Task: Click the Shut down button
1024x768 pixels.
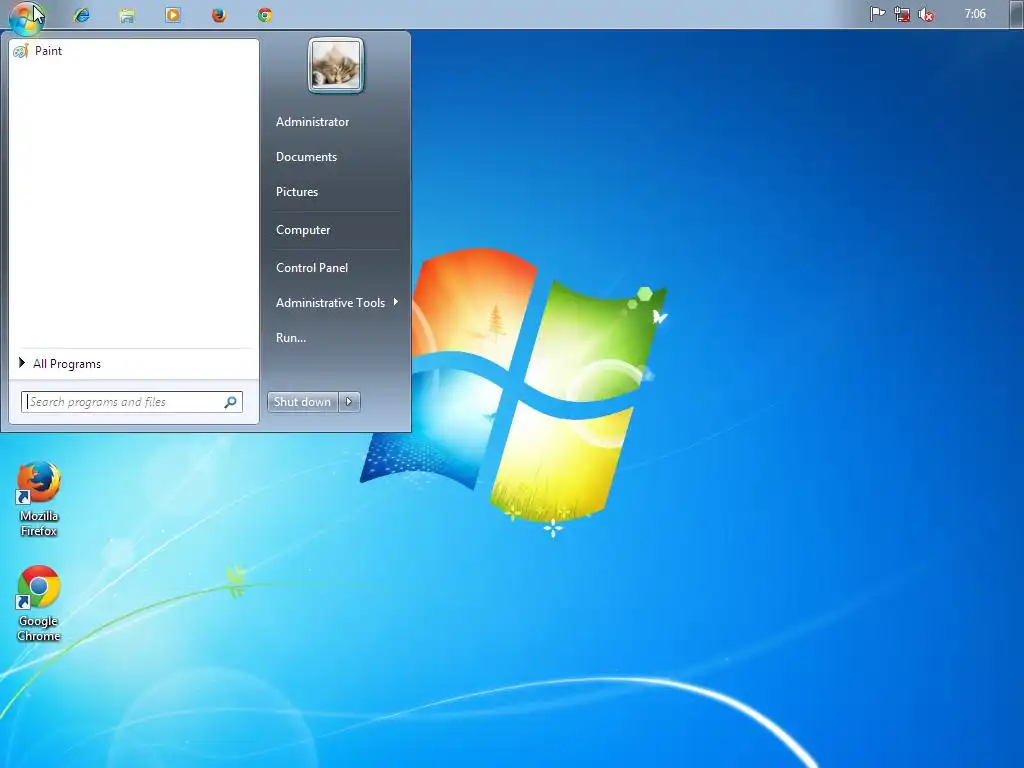Action: [302, 402]
